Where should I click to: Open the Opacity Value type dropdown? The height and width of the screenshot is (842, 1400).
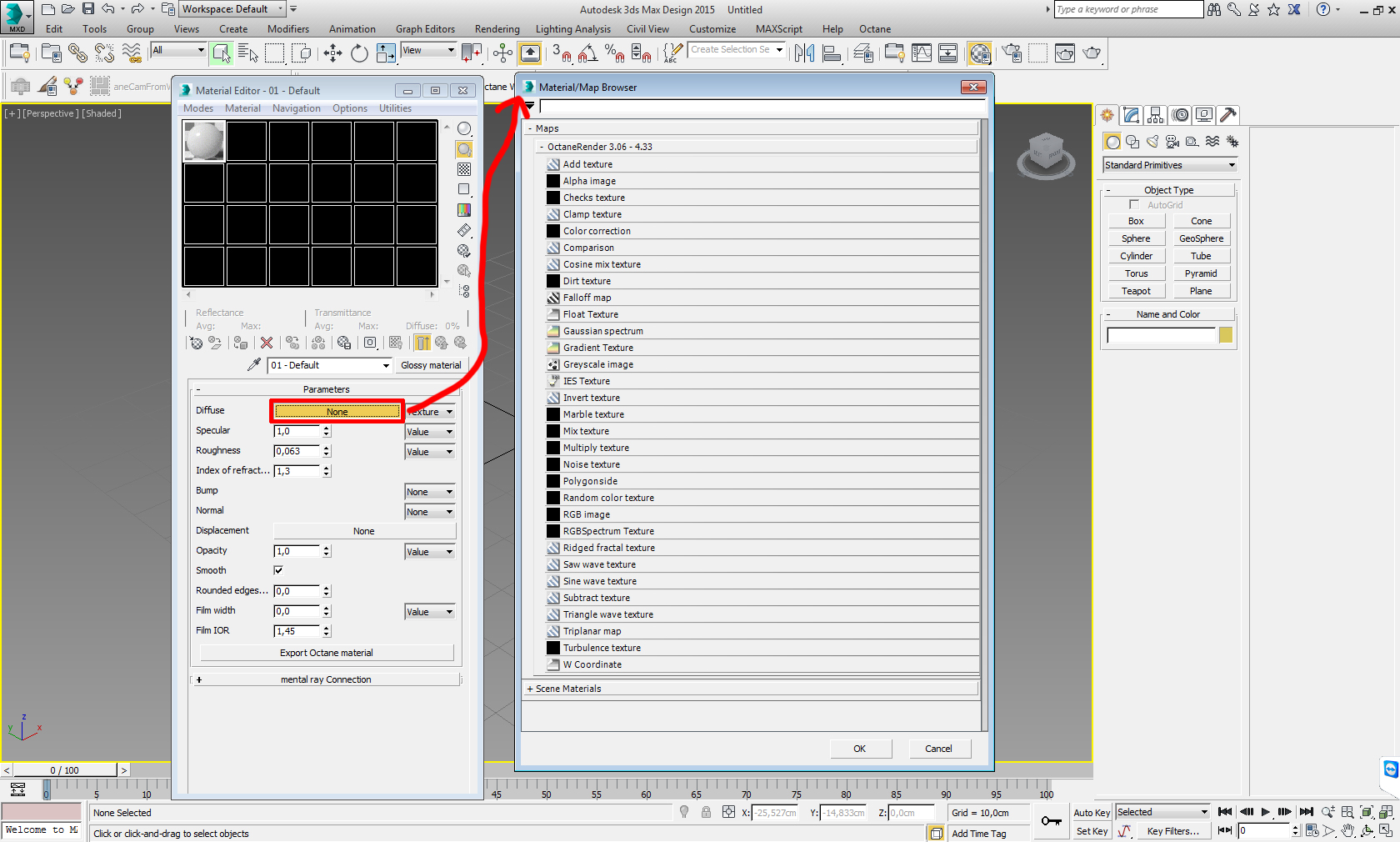coord(430,552)
